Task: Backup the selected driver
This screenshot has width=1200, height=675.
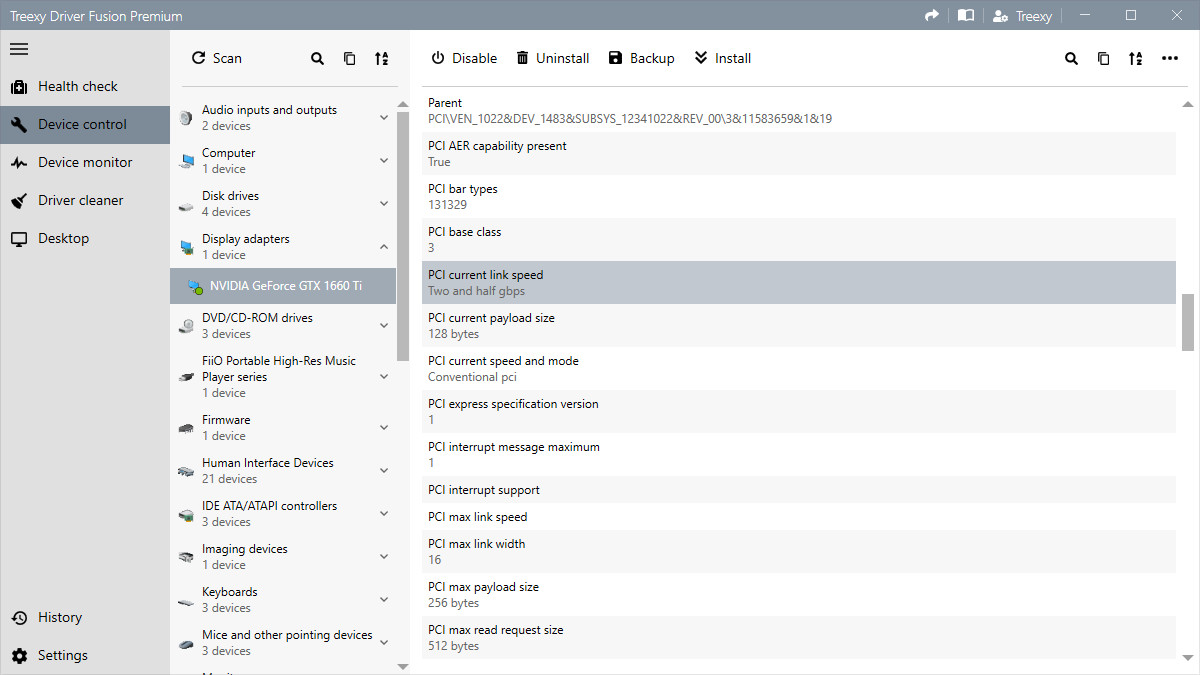Action: point(641,58)
